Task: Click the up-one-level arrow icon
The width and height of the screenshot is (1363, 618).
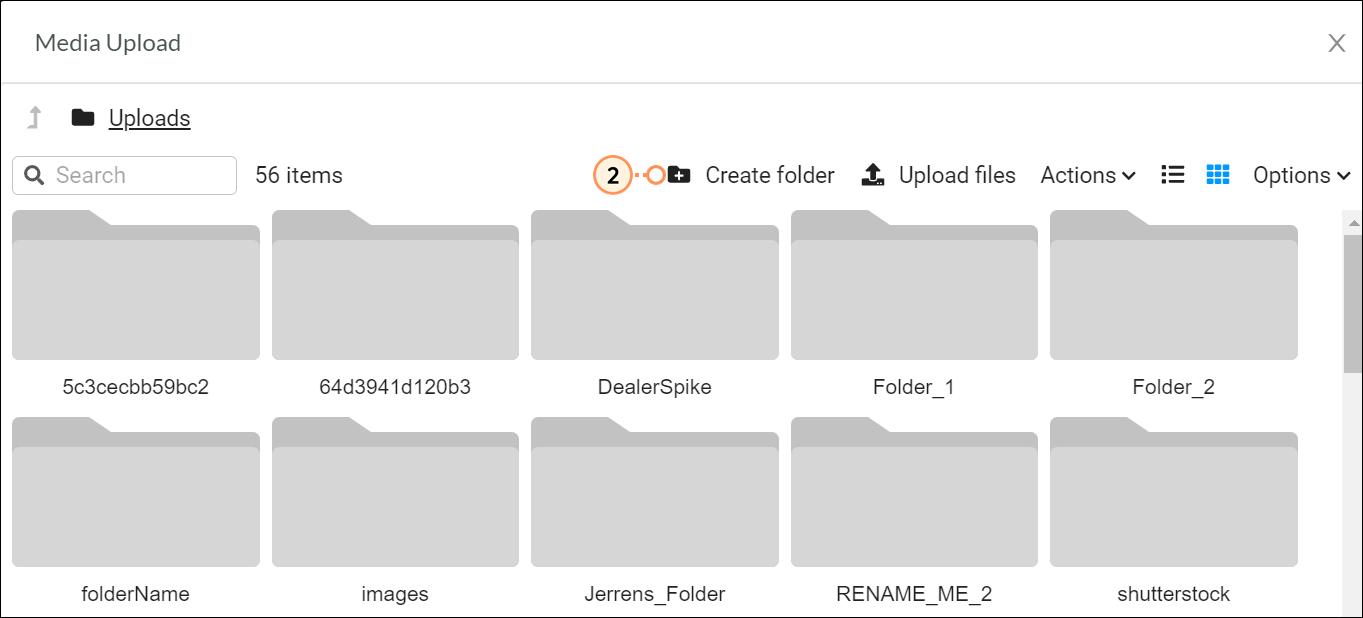Action: pos(35,118)
